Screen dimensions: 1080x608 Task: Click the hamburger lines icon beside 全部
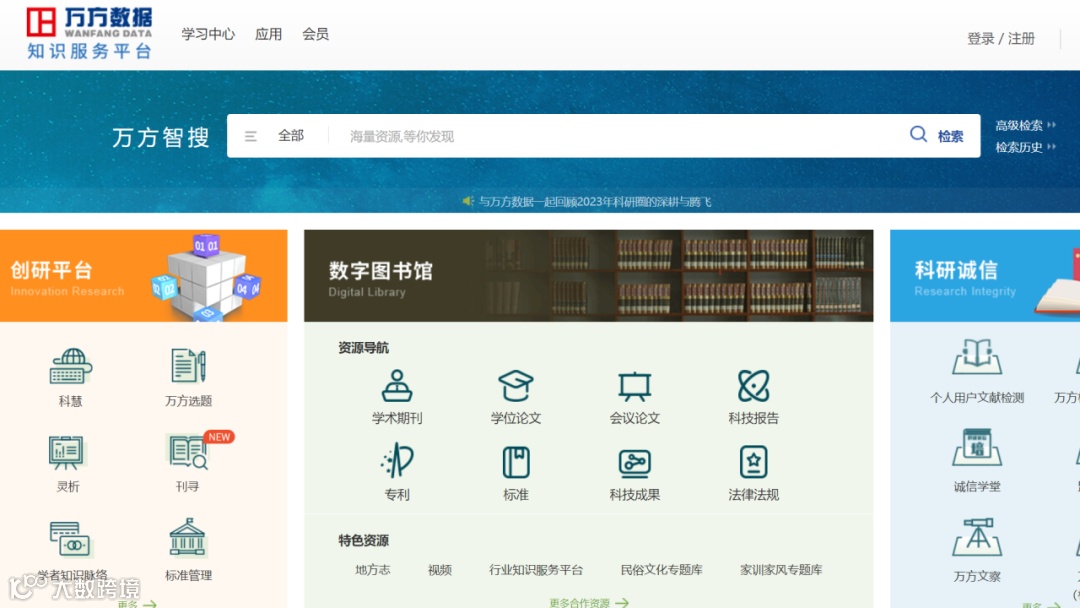[x=251, y=136]
